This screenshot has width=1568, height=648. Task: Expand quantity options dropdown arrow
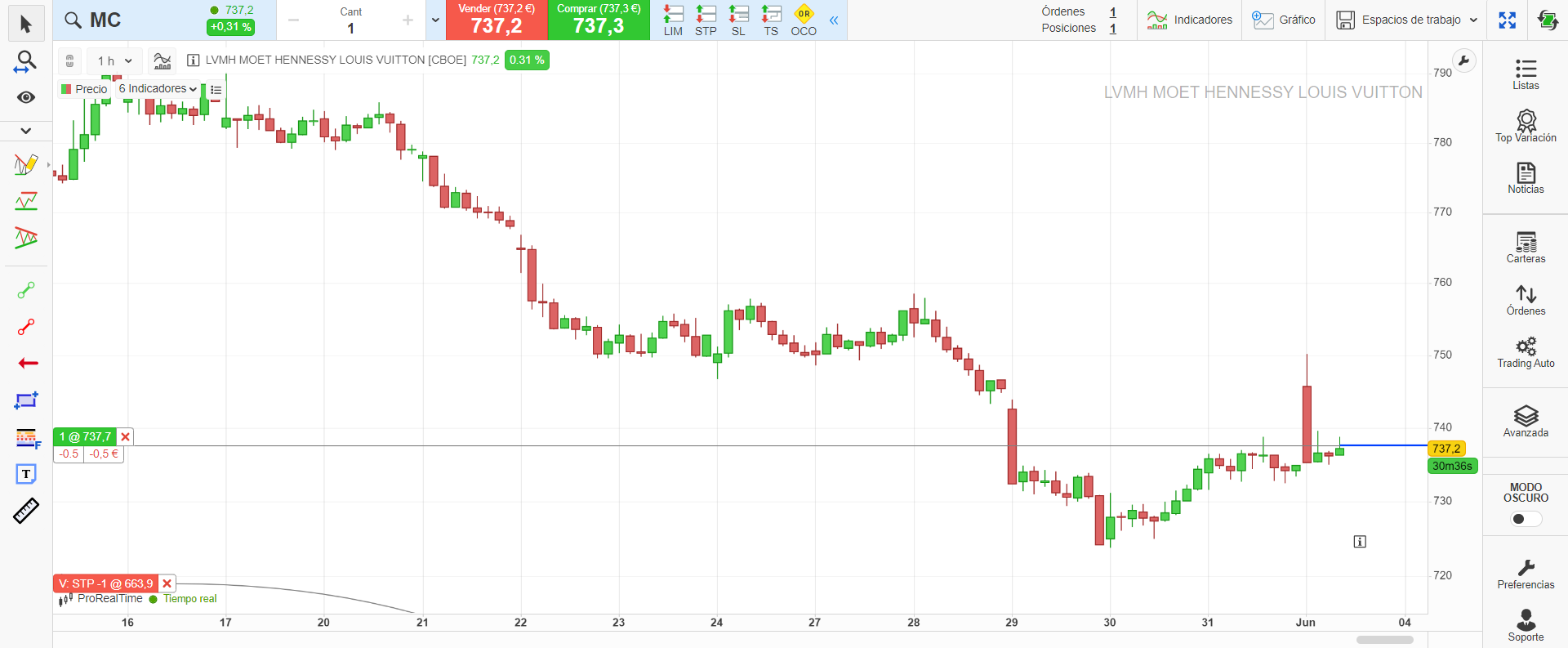click(x=435, y=20)
